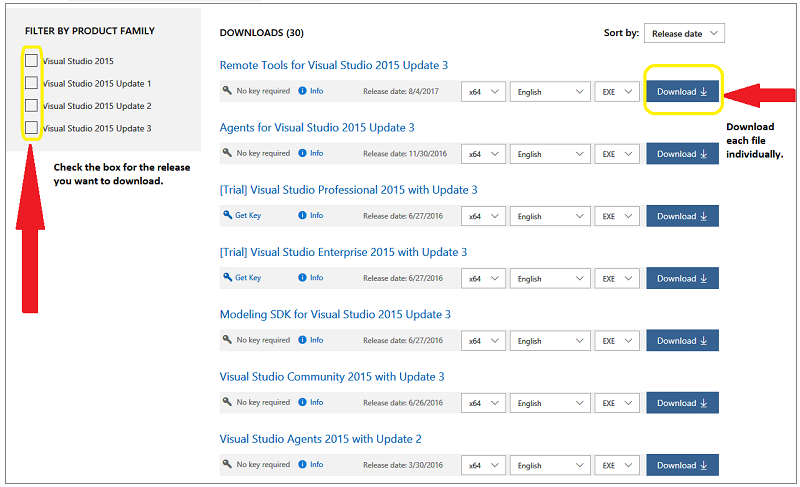Click 'No key required' in Community 2015 row
Image resolution: width=800 pixels, height=487 pixels.
(263, 402)
